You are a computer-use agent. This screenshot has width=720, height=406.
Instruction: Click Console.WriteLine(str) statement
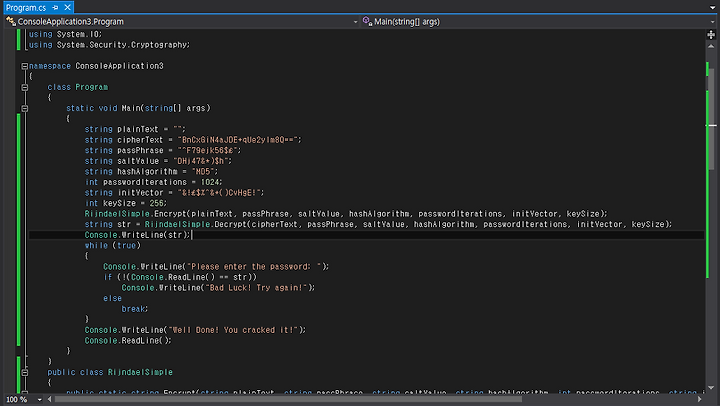coord(137,235)
